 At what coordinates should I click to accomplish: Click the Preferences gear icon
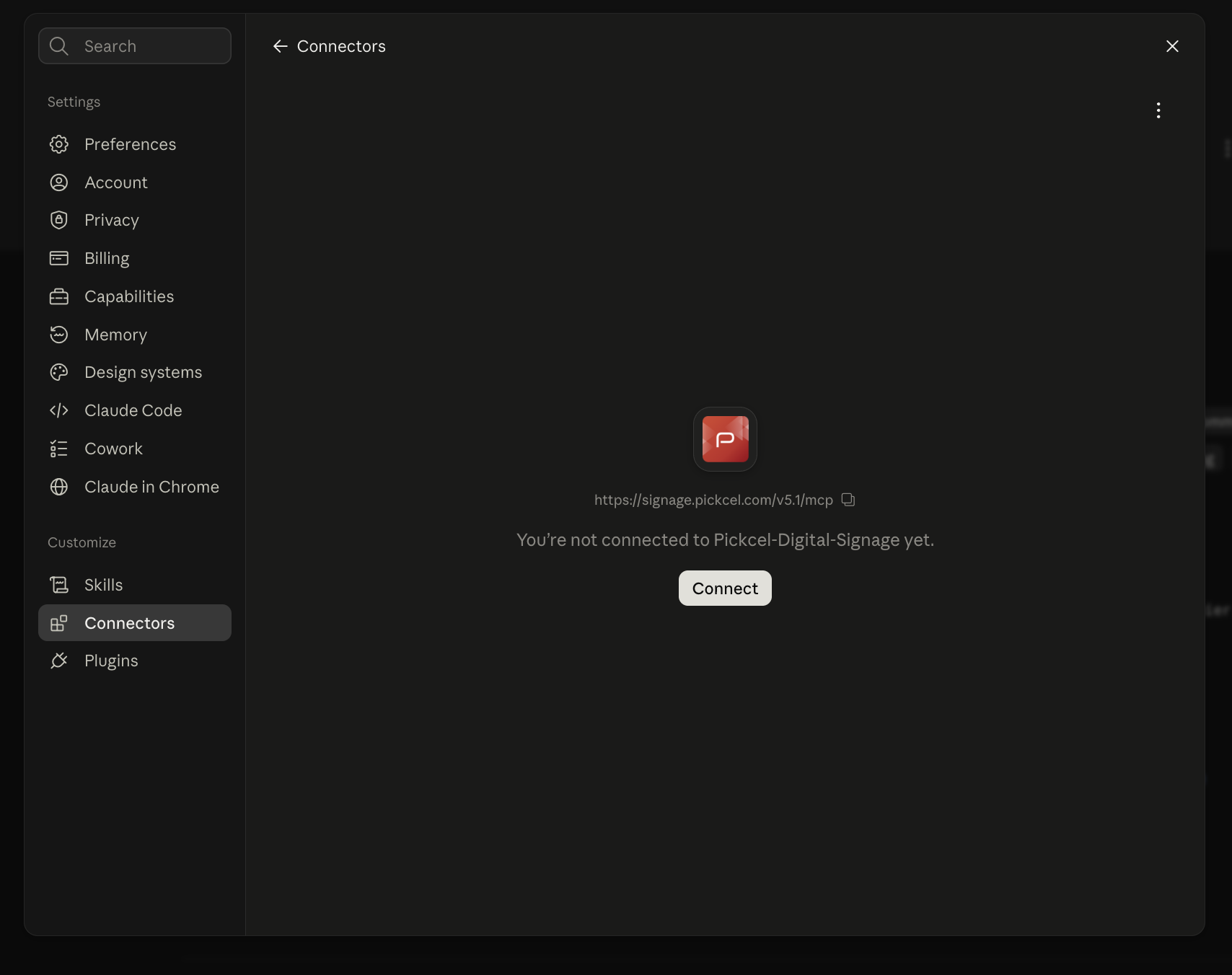tap(59, 144)
